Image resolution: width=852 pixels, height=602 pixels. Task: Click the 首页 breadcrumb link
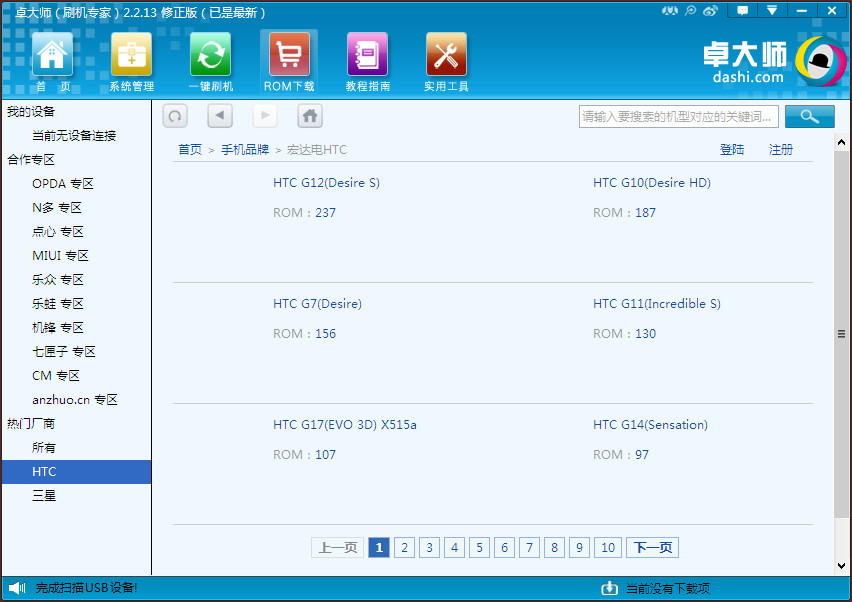coord(190,149)
